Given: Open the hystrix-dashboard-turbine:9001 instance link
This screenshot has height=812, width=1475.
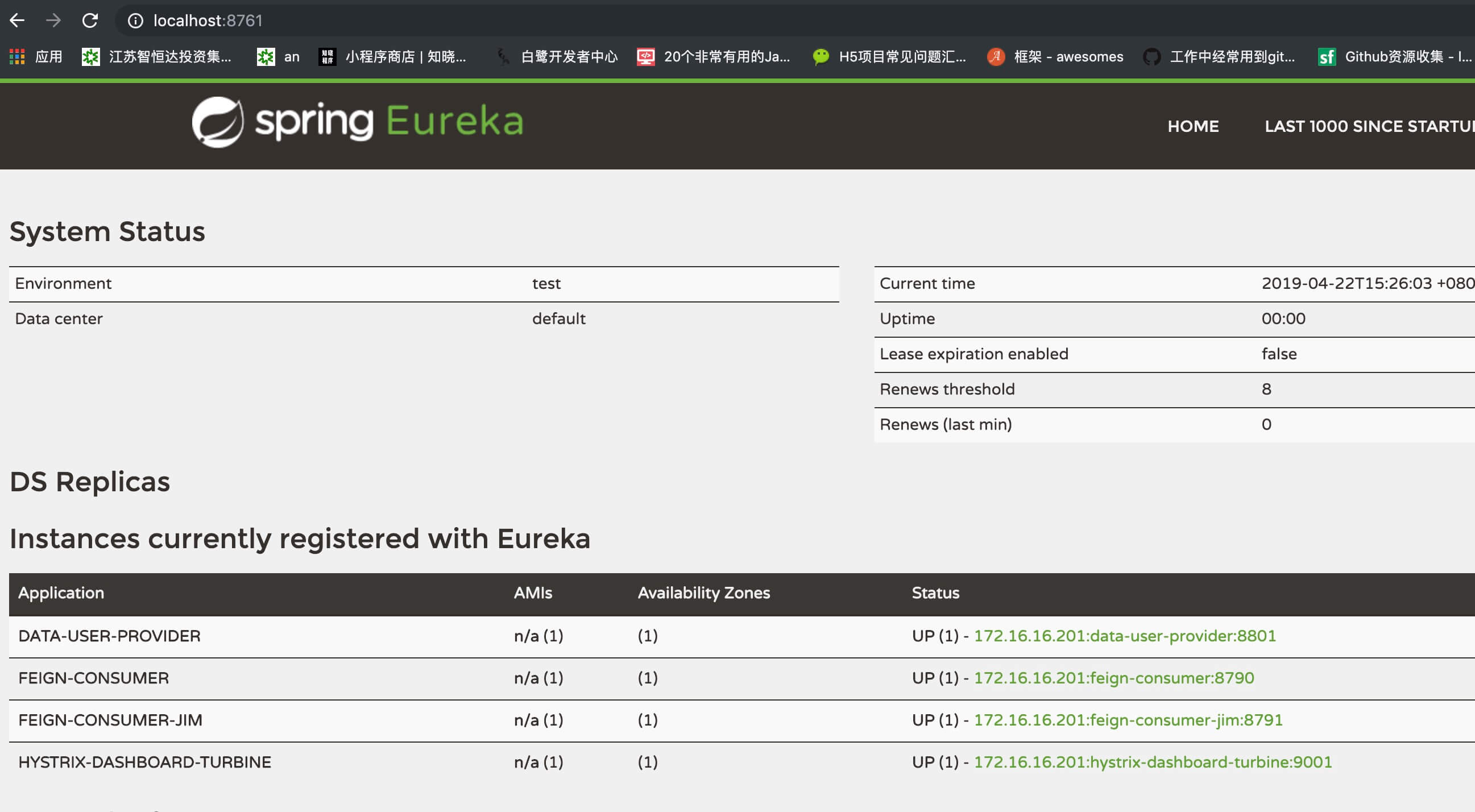Looking at the screenshot, I should click(x=1153, y=761).
